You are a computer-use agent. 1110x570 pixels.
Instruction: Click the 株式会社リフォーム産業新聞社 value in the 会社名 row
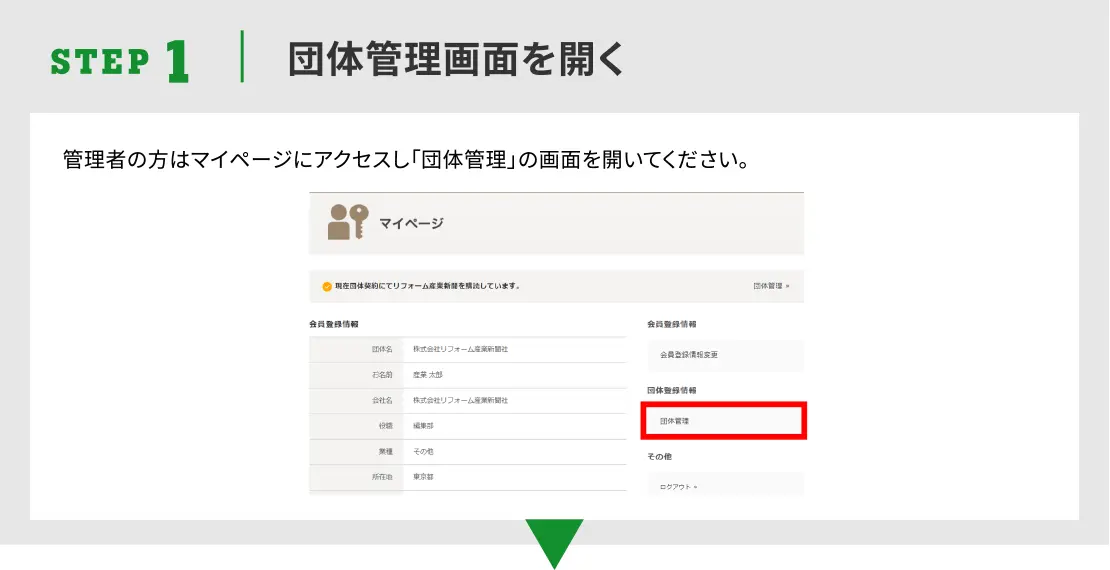461,401
